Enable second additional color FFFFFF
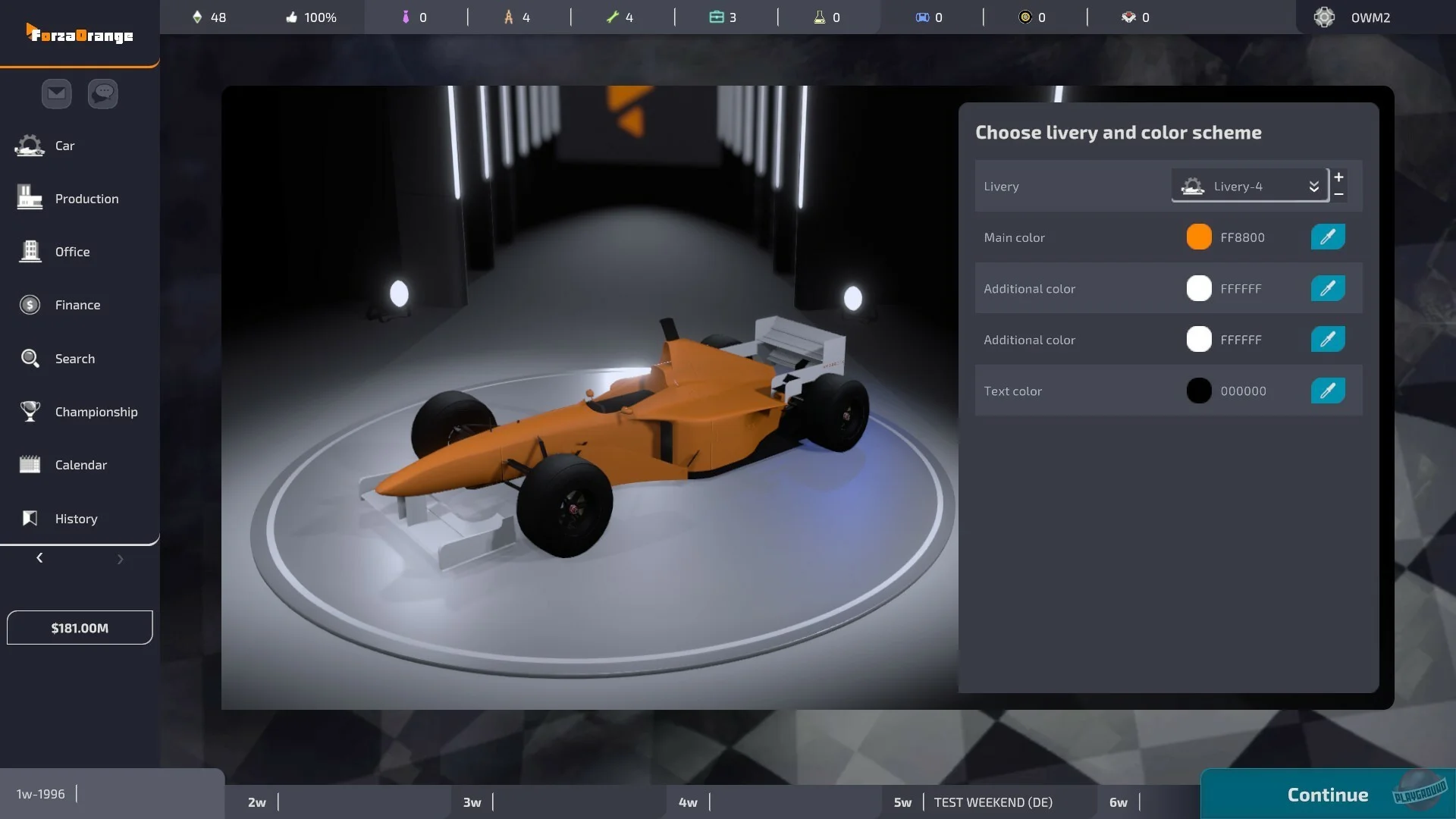The width and height of the screenshot is (1456, 819). [x=1328, y=339]
